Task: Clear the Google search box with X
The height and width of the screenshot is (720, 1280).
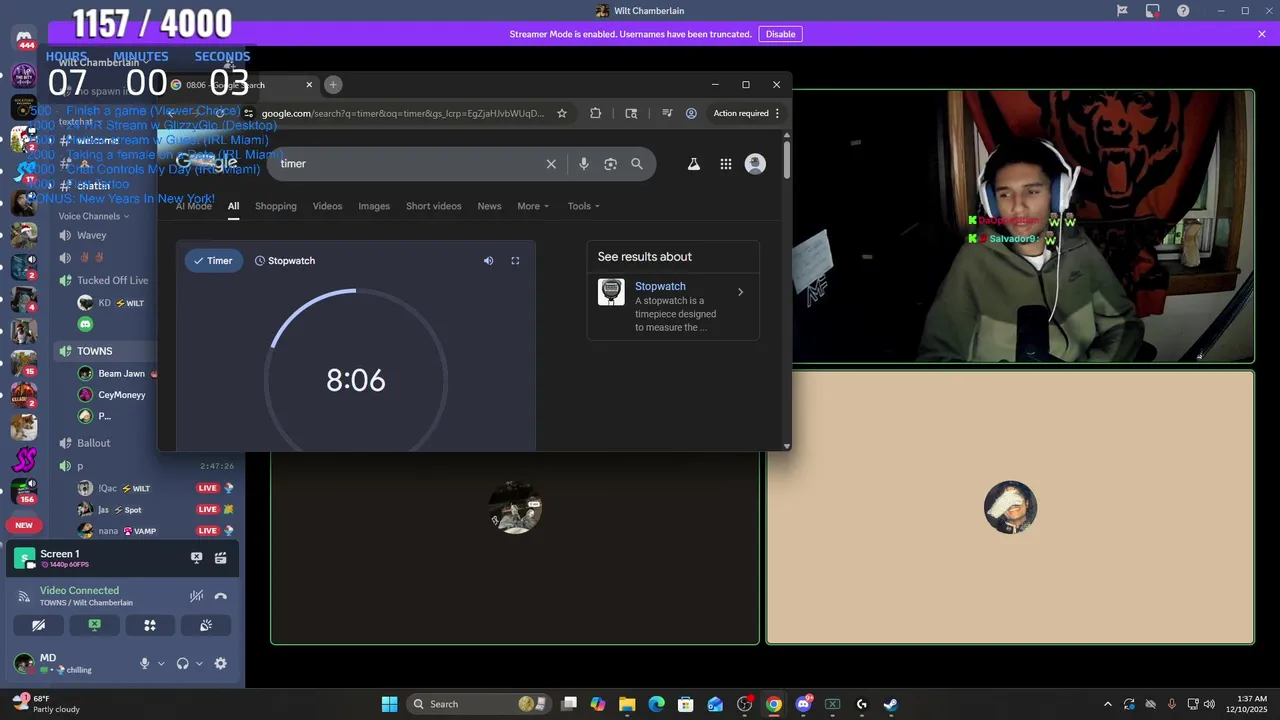Action: [x=551, y=164]
